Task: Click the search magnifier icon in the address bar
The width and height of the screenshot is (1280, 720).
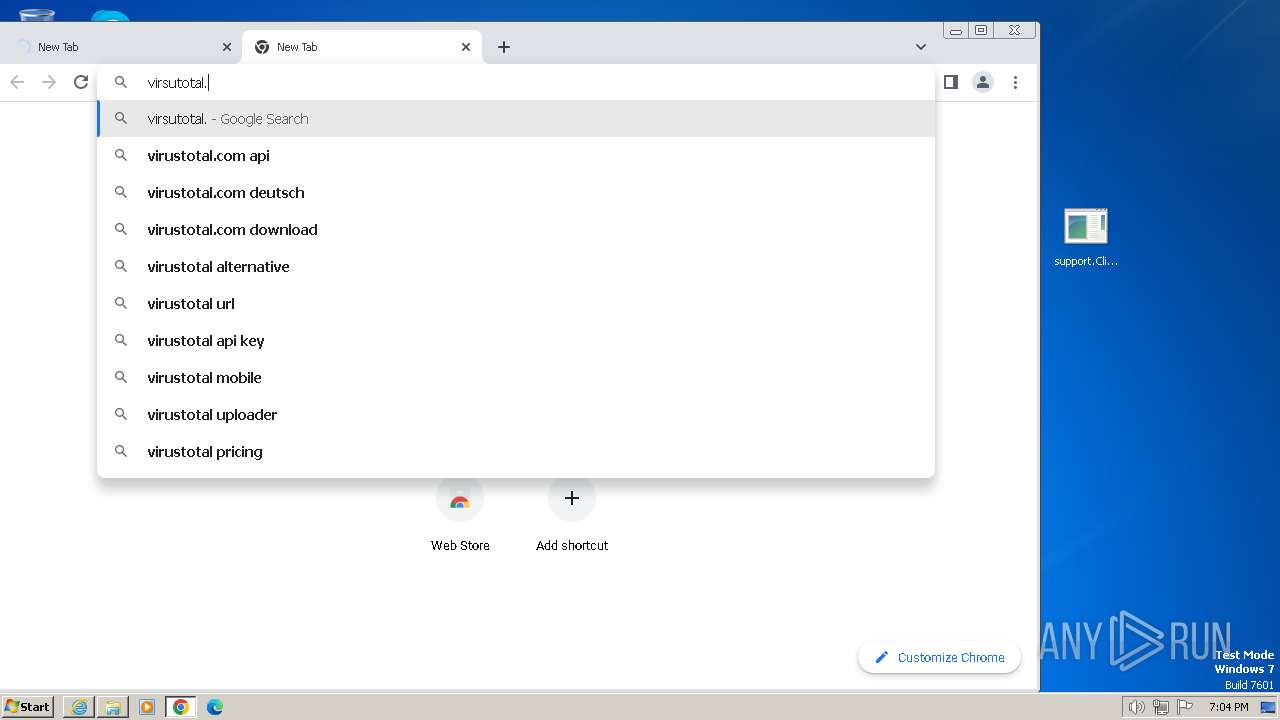Action: (121, 82)
